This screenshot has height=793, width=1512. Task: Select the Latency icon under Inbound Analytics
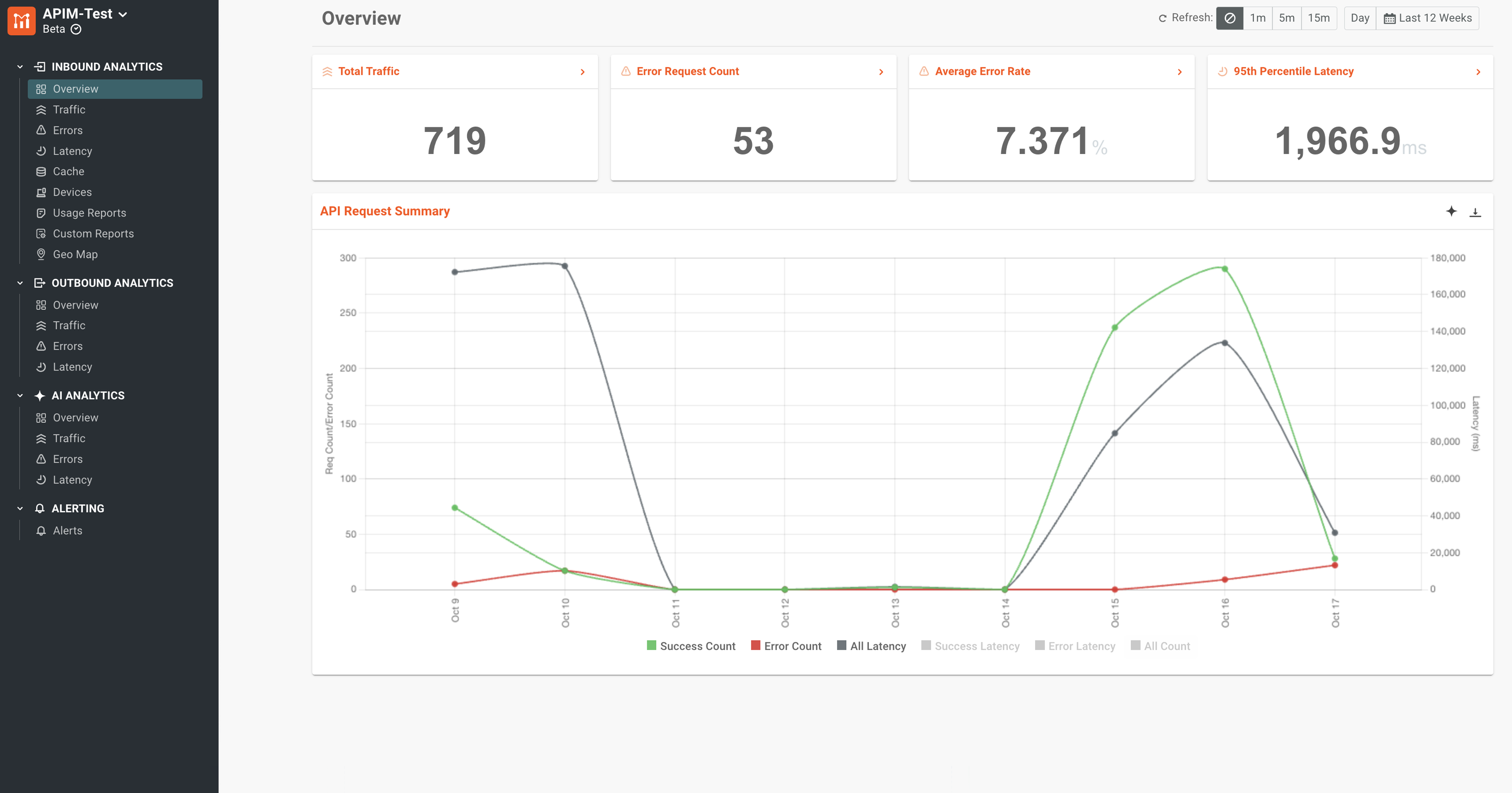(41, 151)
